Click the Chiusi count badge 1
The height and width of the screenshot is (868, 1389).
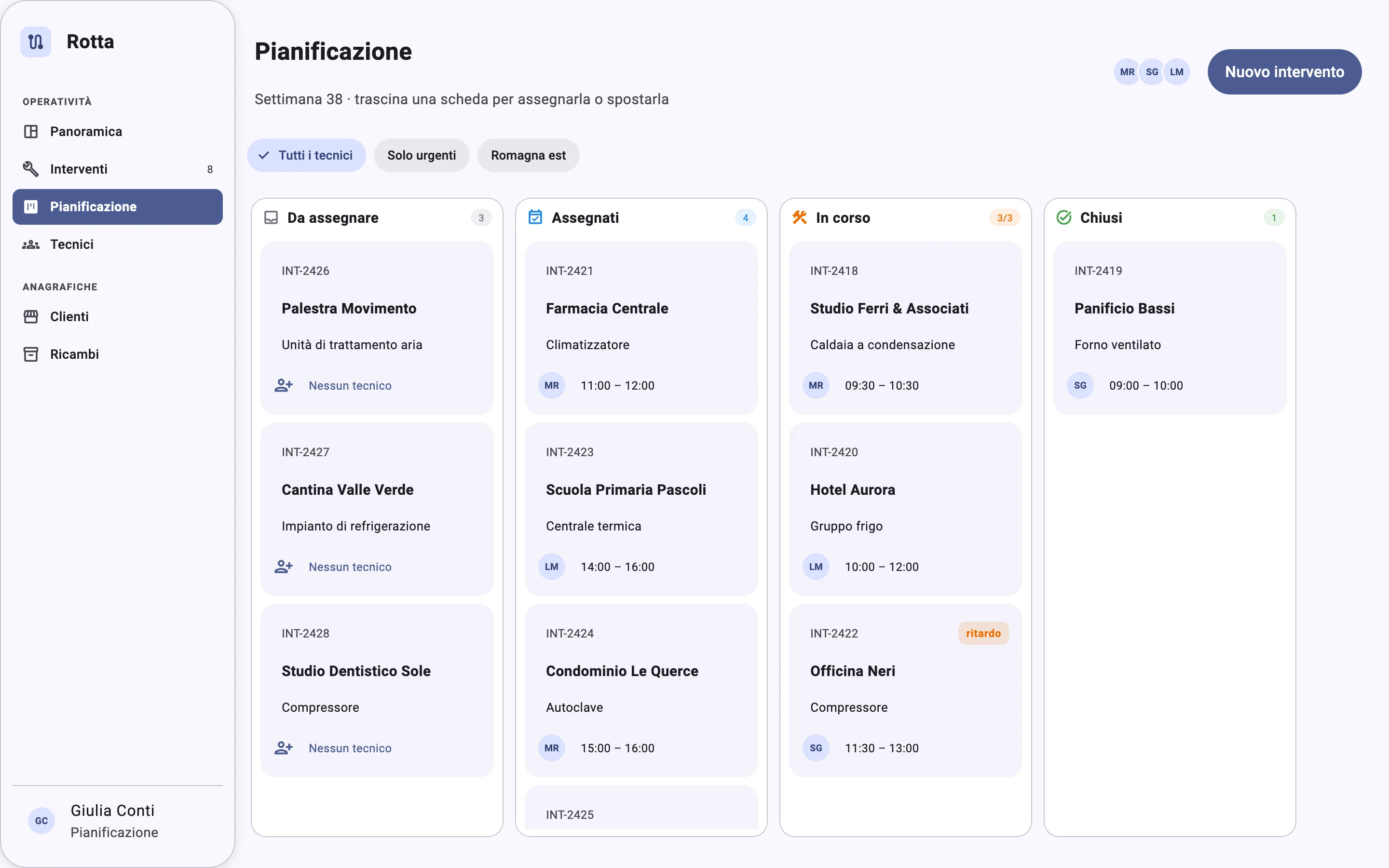pyautogui.click(x=1274, y=218)
